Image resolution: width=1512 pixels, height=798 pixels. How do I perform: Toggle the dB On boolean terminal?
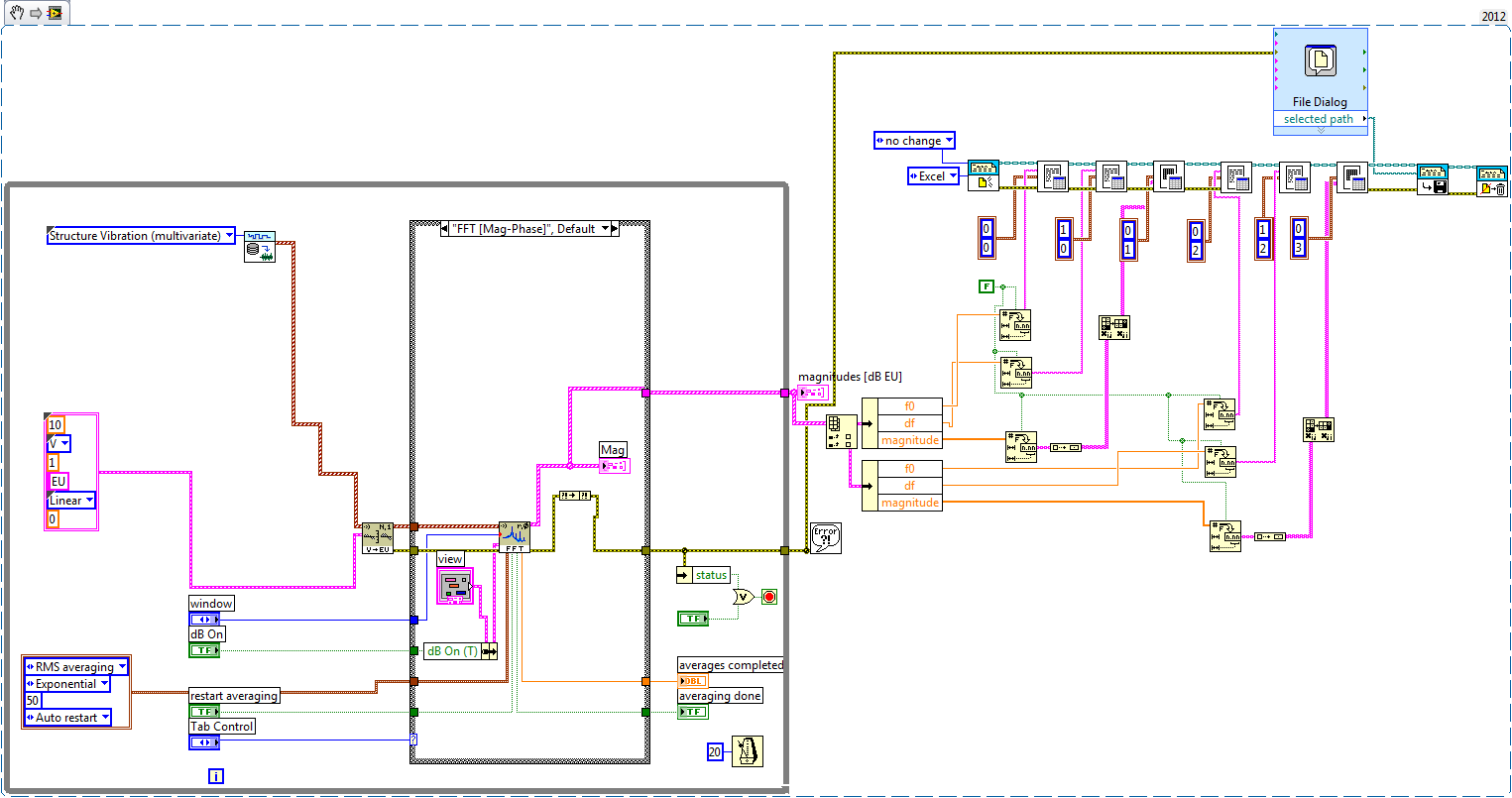(x=204, y=650)
